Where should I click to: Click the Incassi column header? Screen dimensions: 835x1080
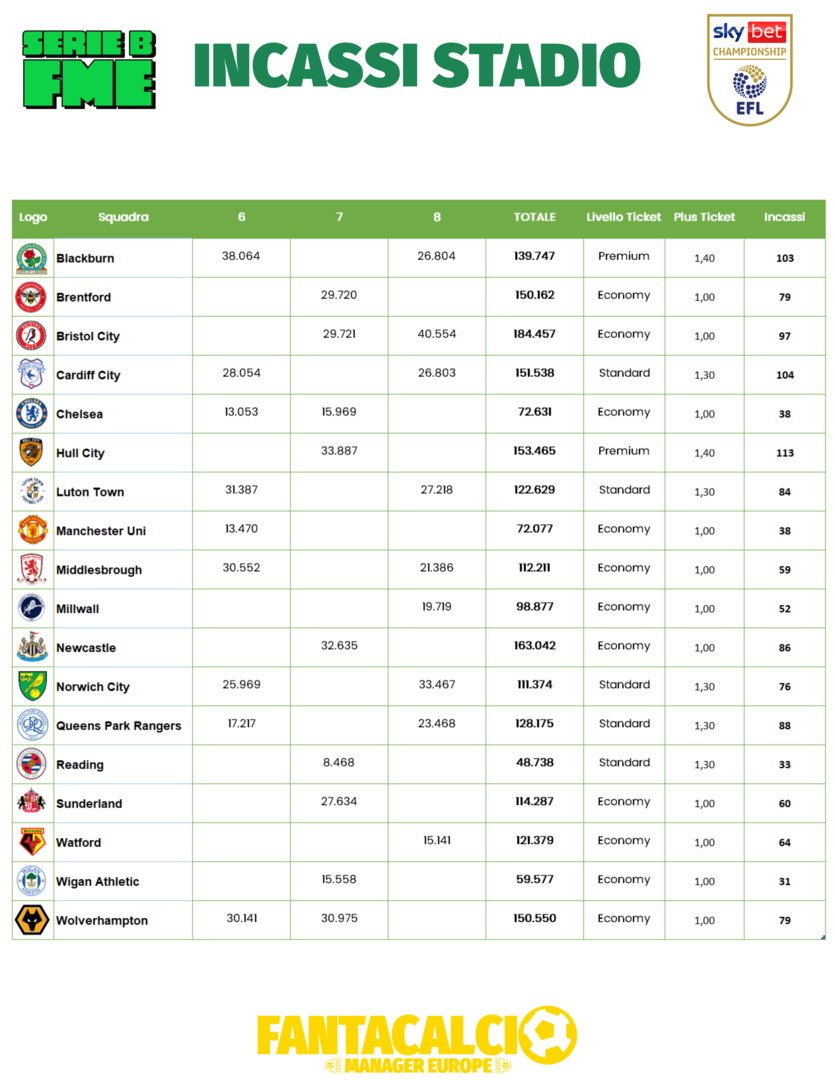pyautogui.click(x=784, y=217)
